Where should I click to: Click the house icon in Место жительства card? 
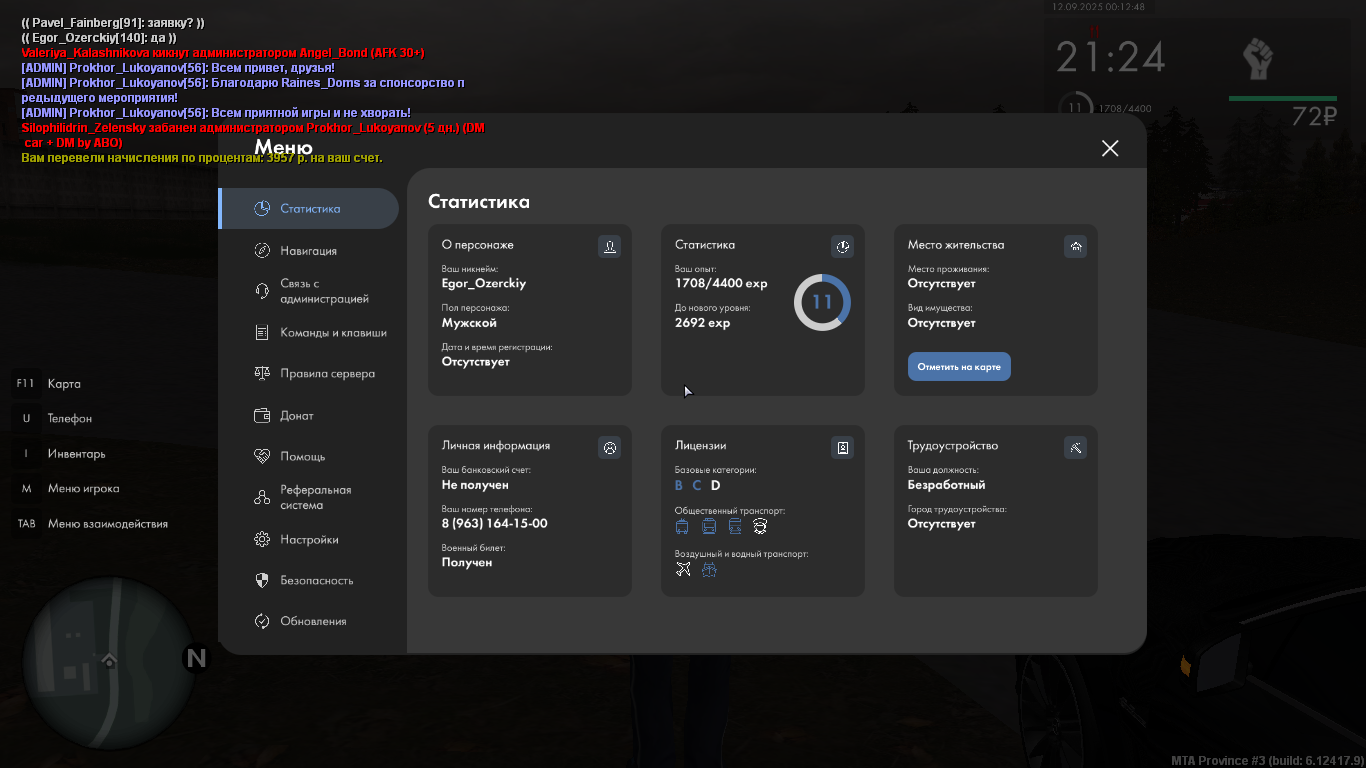tap(1075, 246)
